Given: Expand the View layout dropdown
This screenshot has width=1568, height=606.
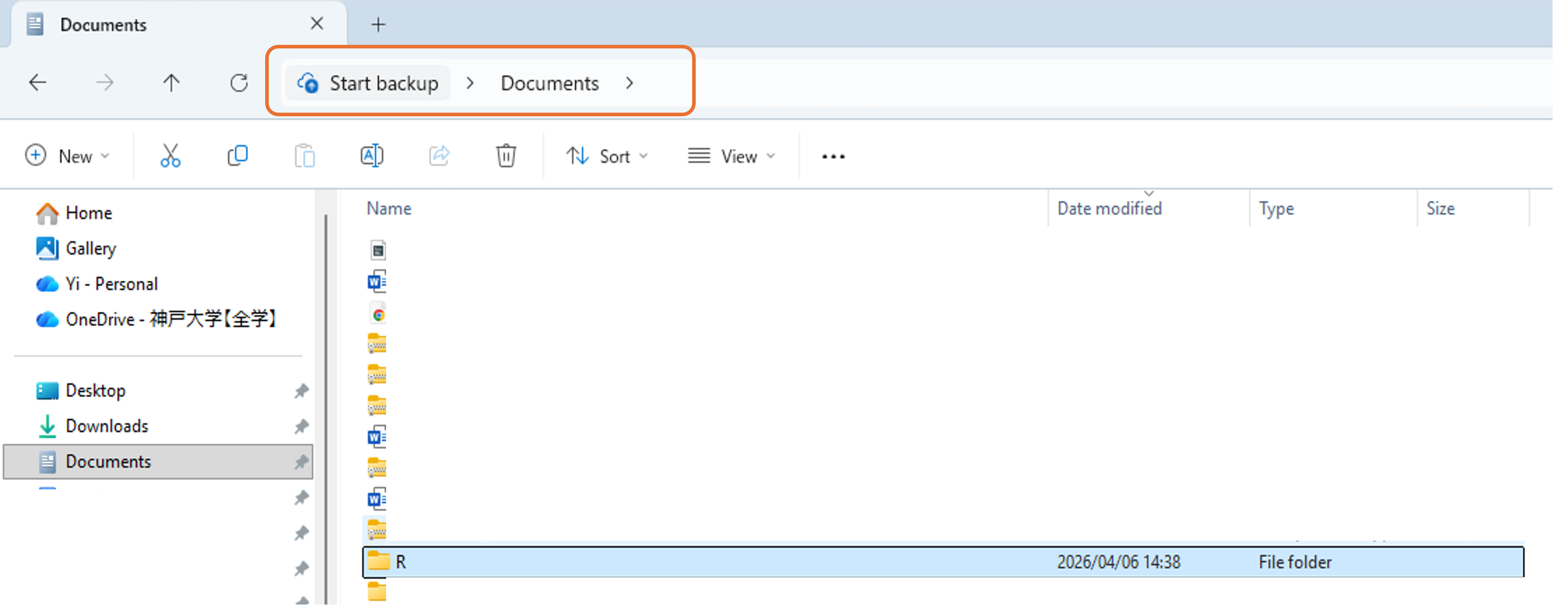Looking at the screenshot, I should [x=731, y=156].
